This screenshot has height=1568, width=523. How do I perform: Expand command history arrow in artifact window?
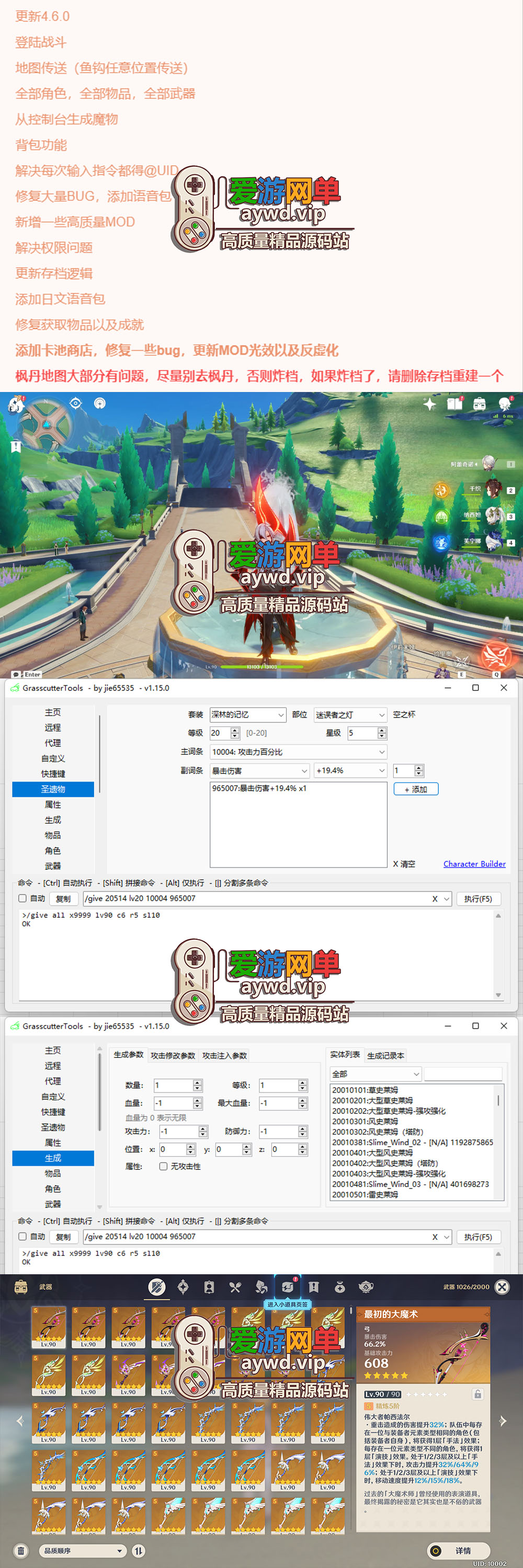pos(446,898)
